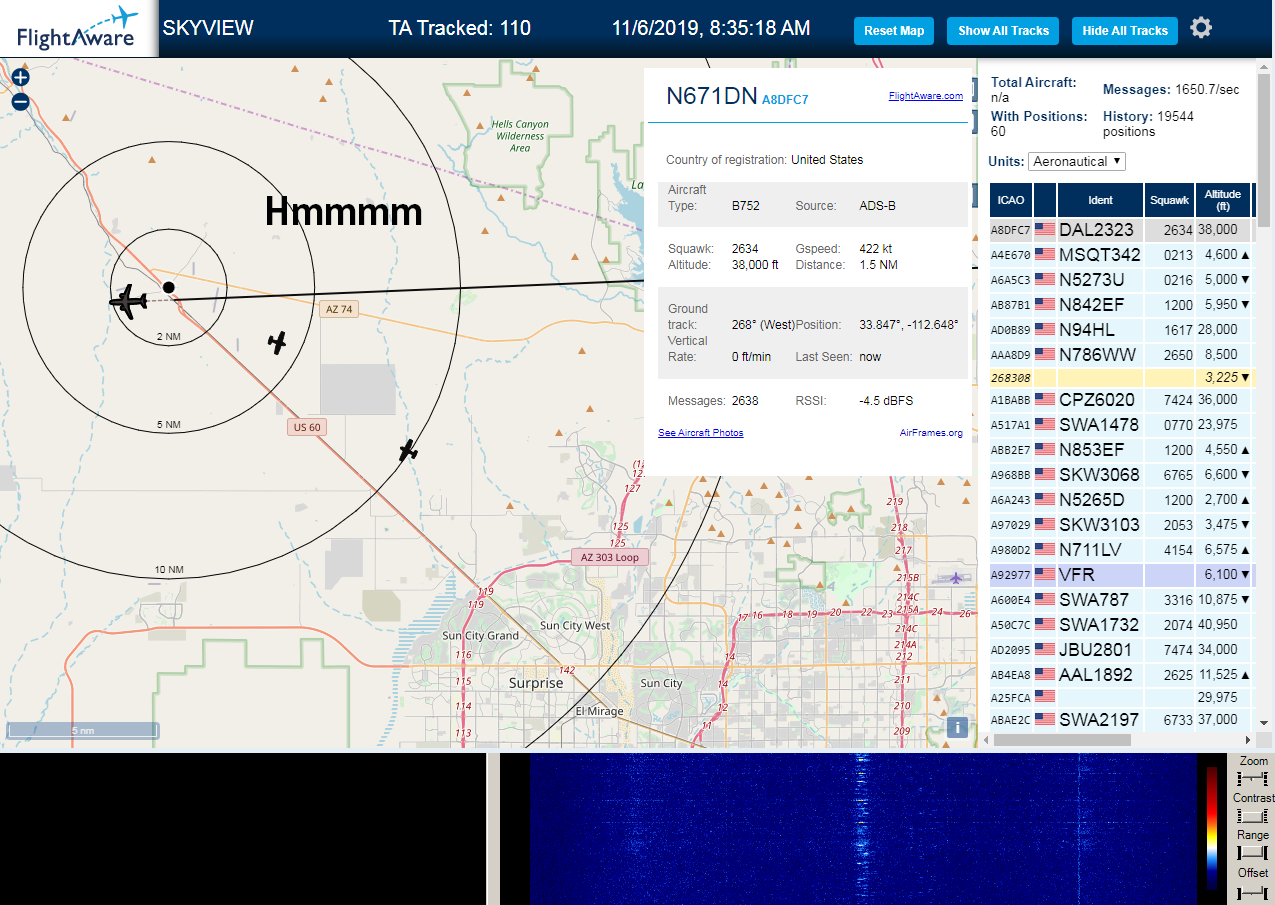Image resolution: width=1275 pixels, height=905 pixels.
Task: Select the MSQT342 aircraft row
Action: point(1121,254)
